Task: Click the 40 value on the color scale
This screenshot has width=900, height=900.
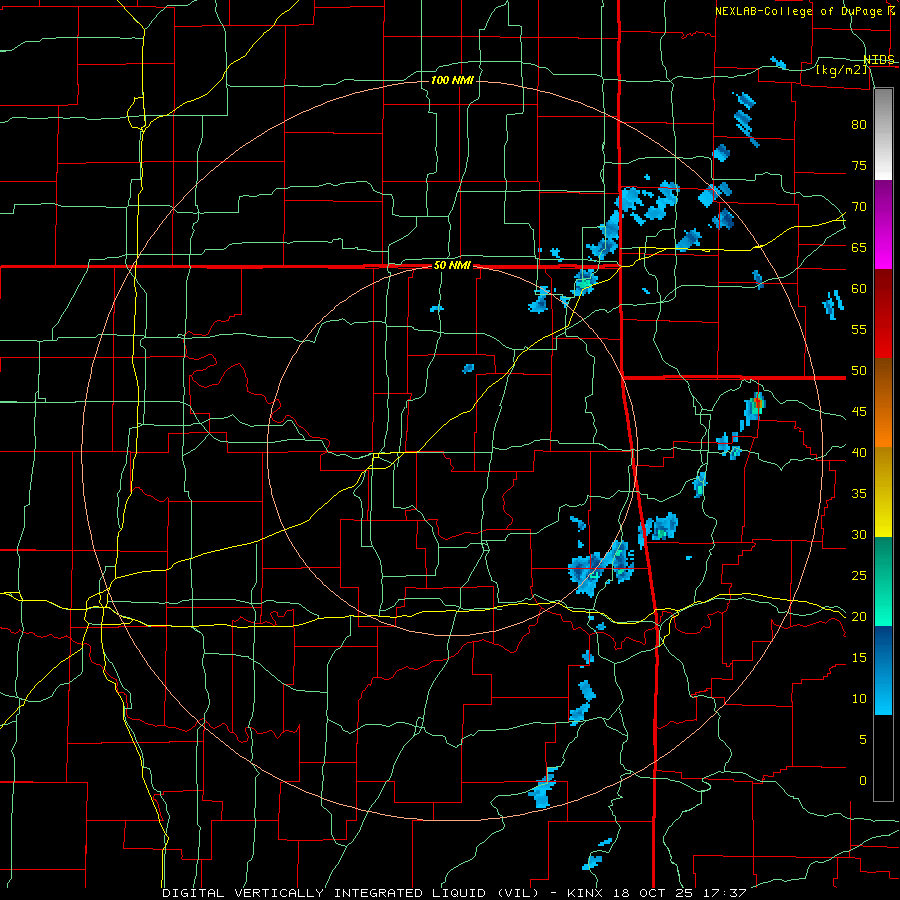Action: pyautogui.click(x=859, y=452)
